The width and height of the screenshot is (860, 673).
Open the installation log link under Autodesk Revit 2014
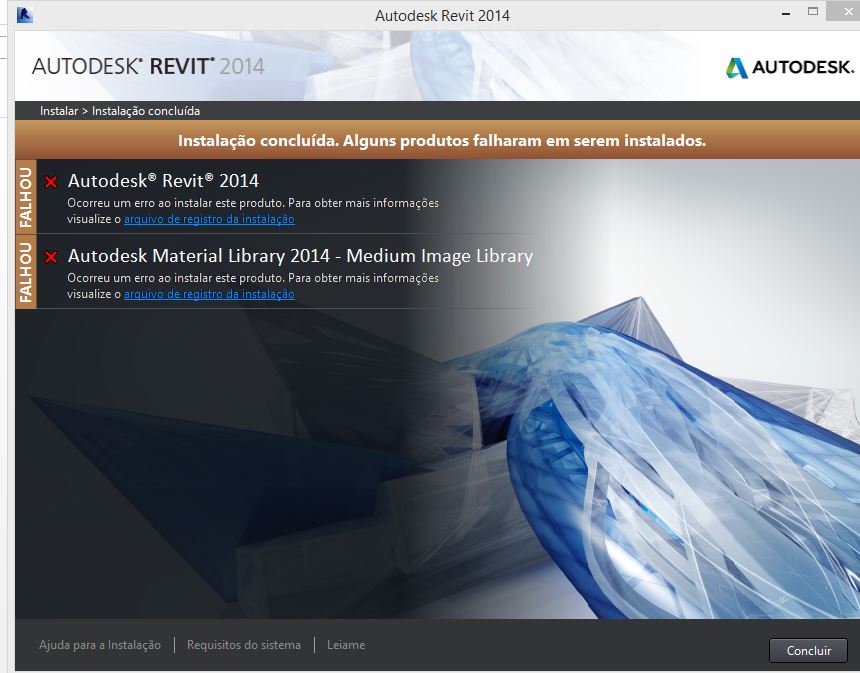(209, 219)
